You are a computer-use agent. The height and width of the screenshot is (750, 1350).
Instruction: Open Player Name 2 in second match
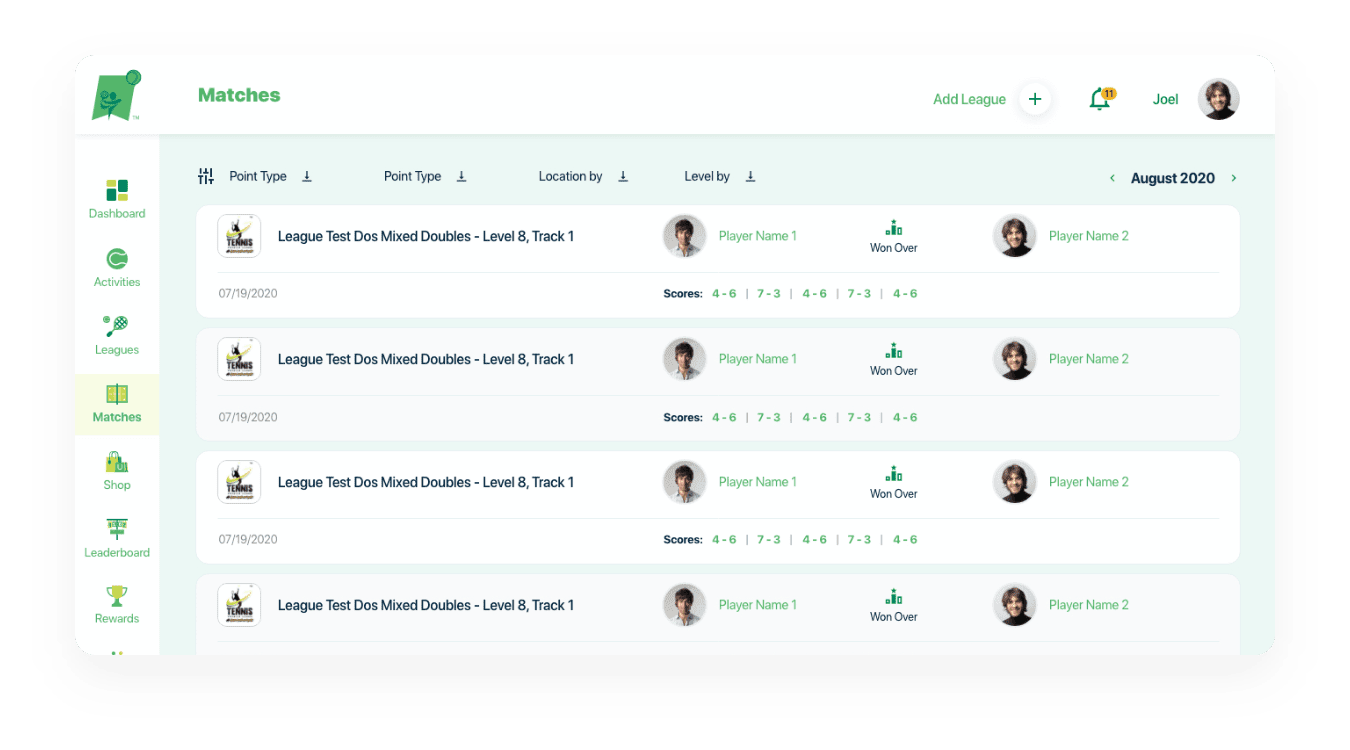pyautogui.click(x=1089, y=359)
